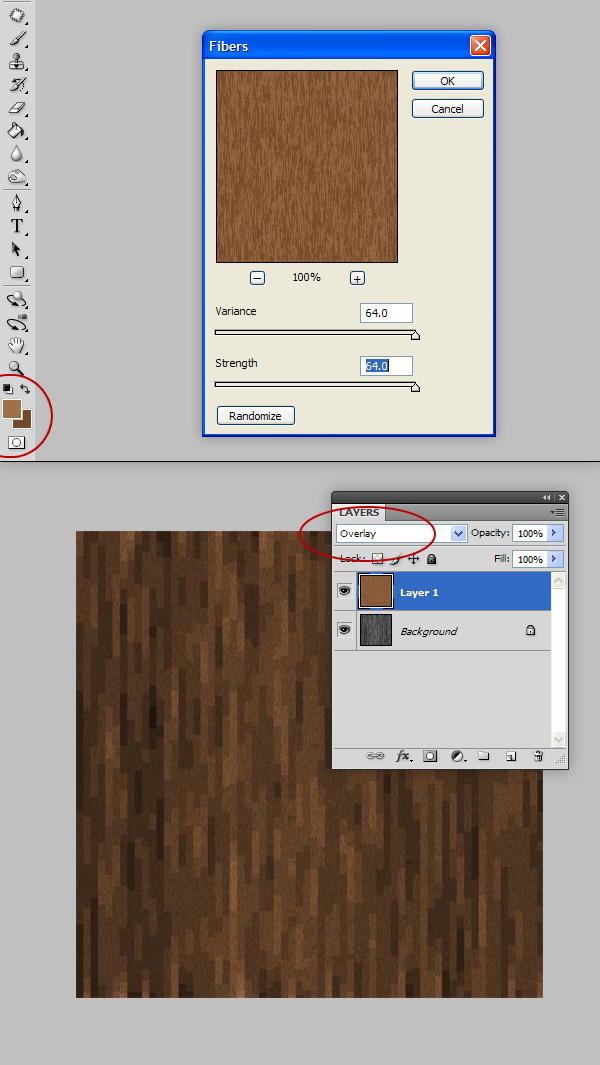Create a new layer

click(511, 755)
